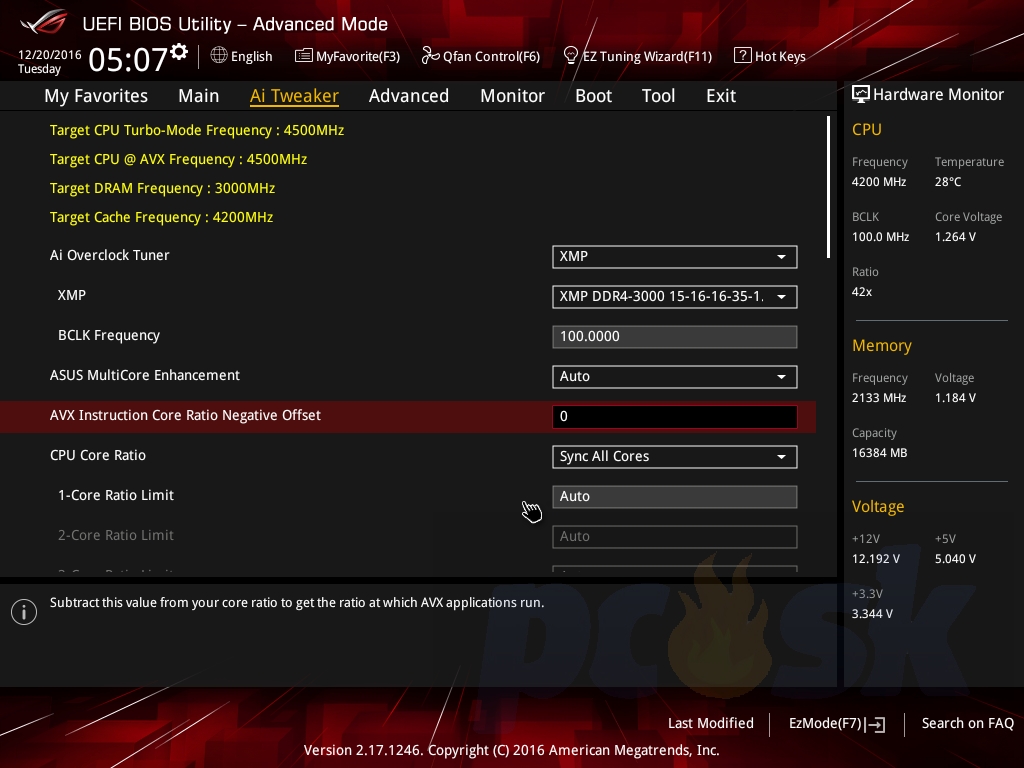This screenshot has width=1024, height=768.
Task: Click the 2-Core Ratio Limit field
Action: tap(675, 537)
